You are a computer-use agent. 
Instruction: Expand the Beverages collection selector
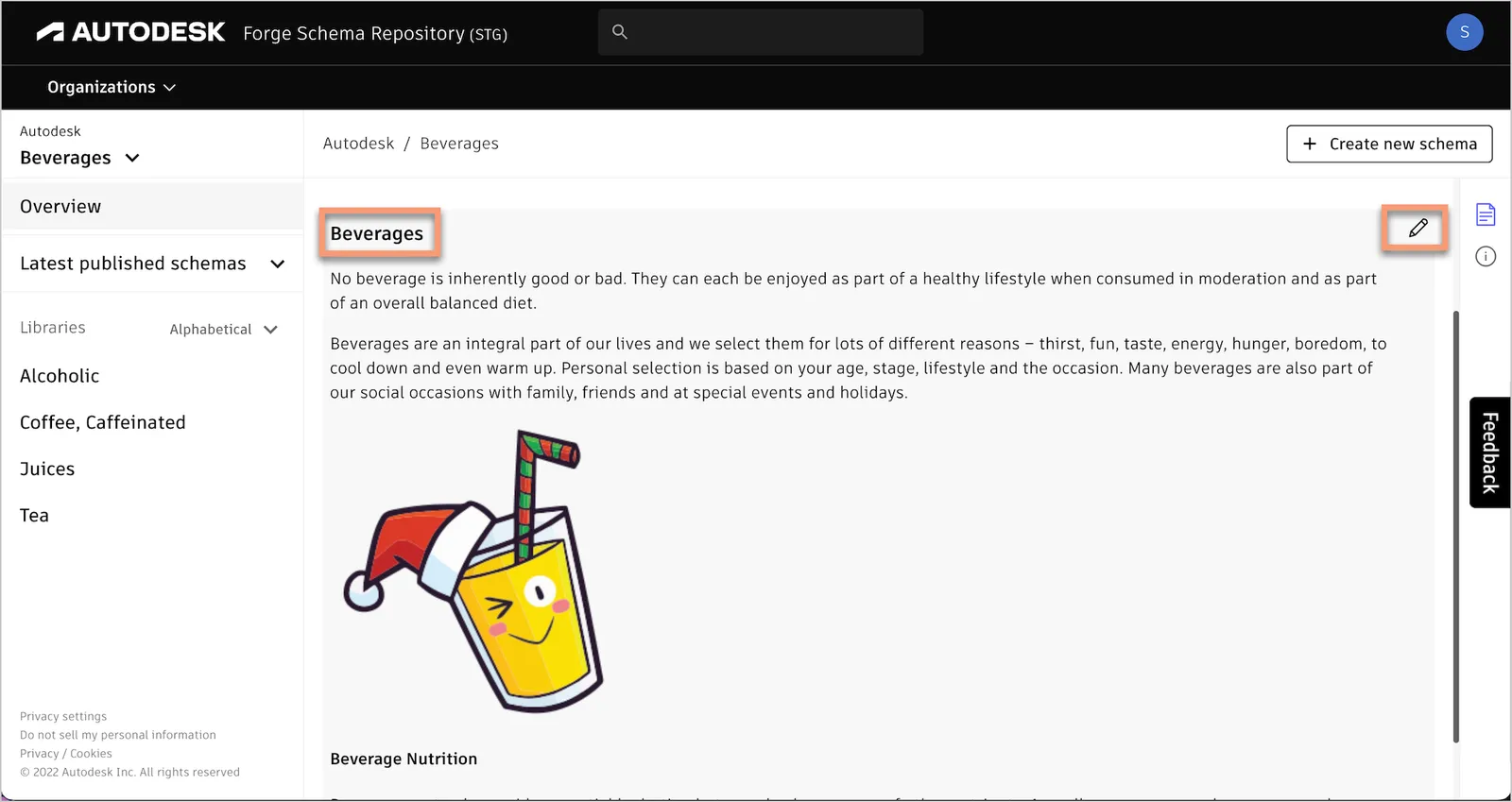80,158
